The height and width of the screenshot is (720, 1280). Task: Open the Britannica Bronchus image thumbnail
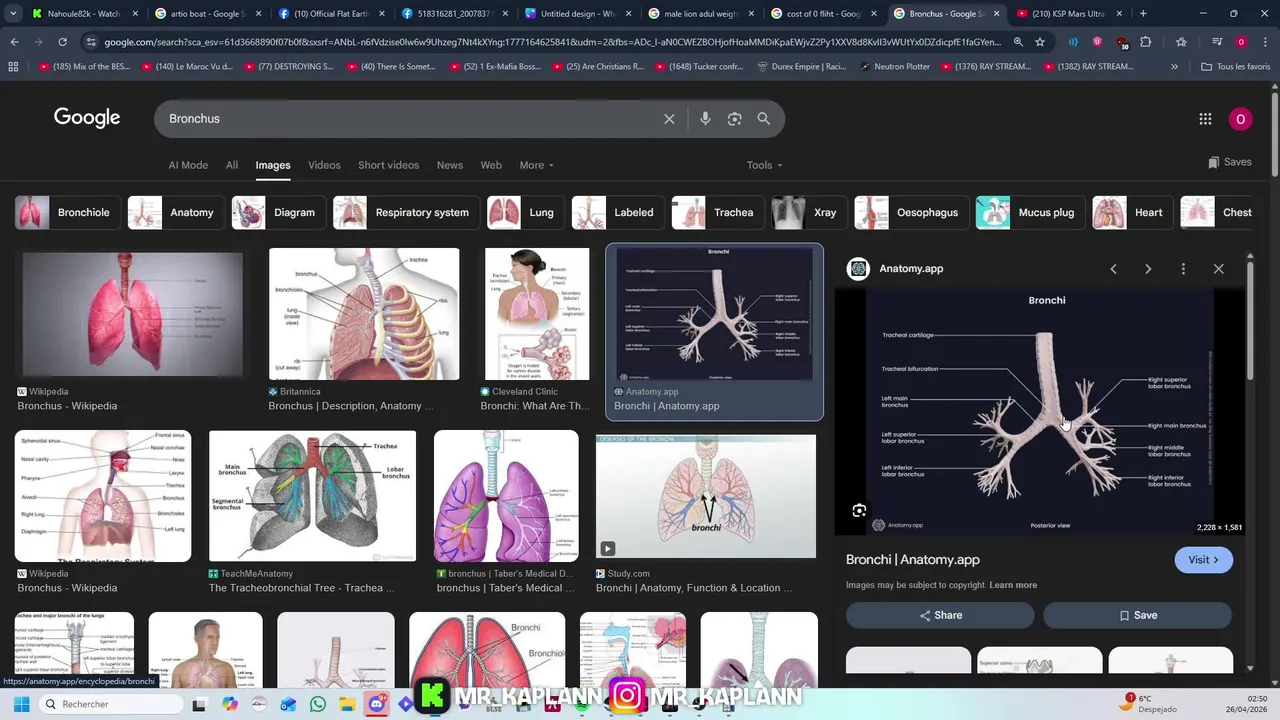coord(364,314)
